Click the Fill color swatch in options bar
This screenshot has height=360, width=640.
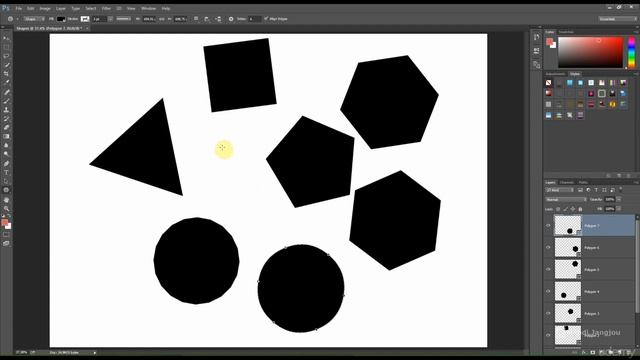[61, 19]
